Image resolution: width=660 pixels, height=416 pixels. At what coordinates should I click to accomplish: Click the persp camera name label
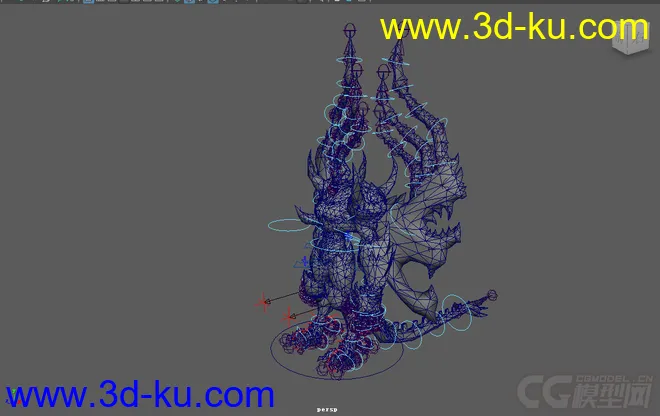327,409
